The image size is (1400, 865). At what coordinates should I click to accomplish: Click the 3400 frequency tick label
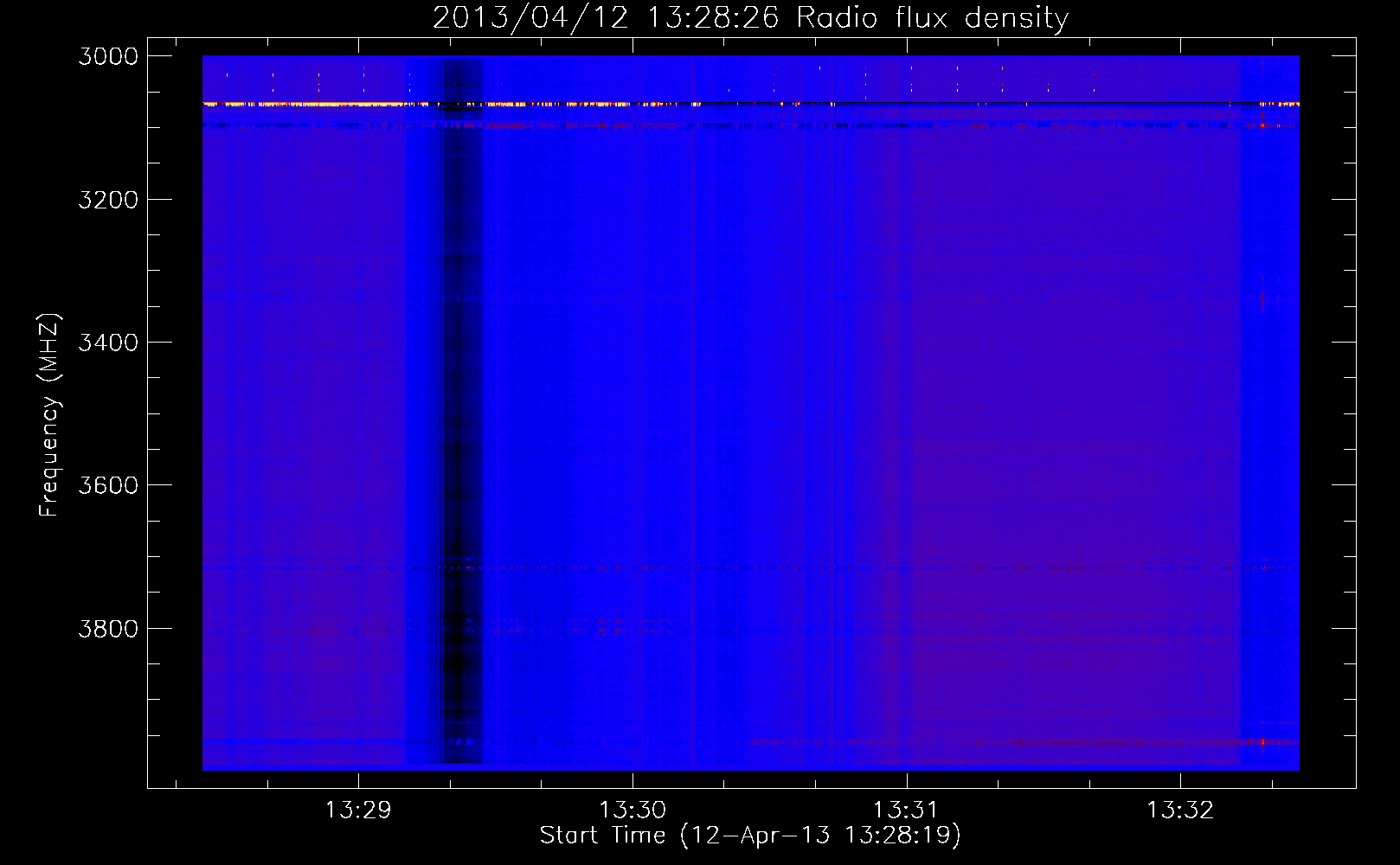coord(108,343)
